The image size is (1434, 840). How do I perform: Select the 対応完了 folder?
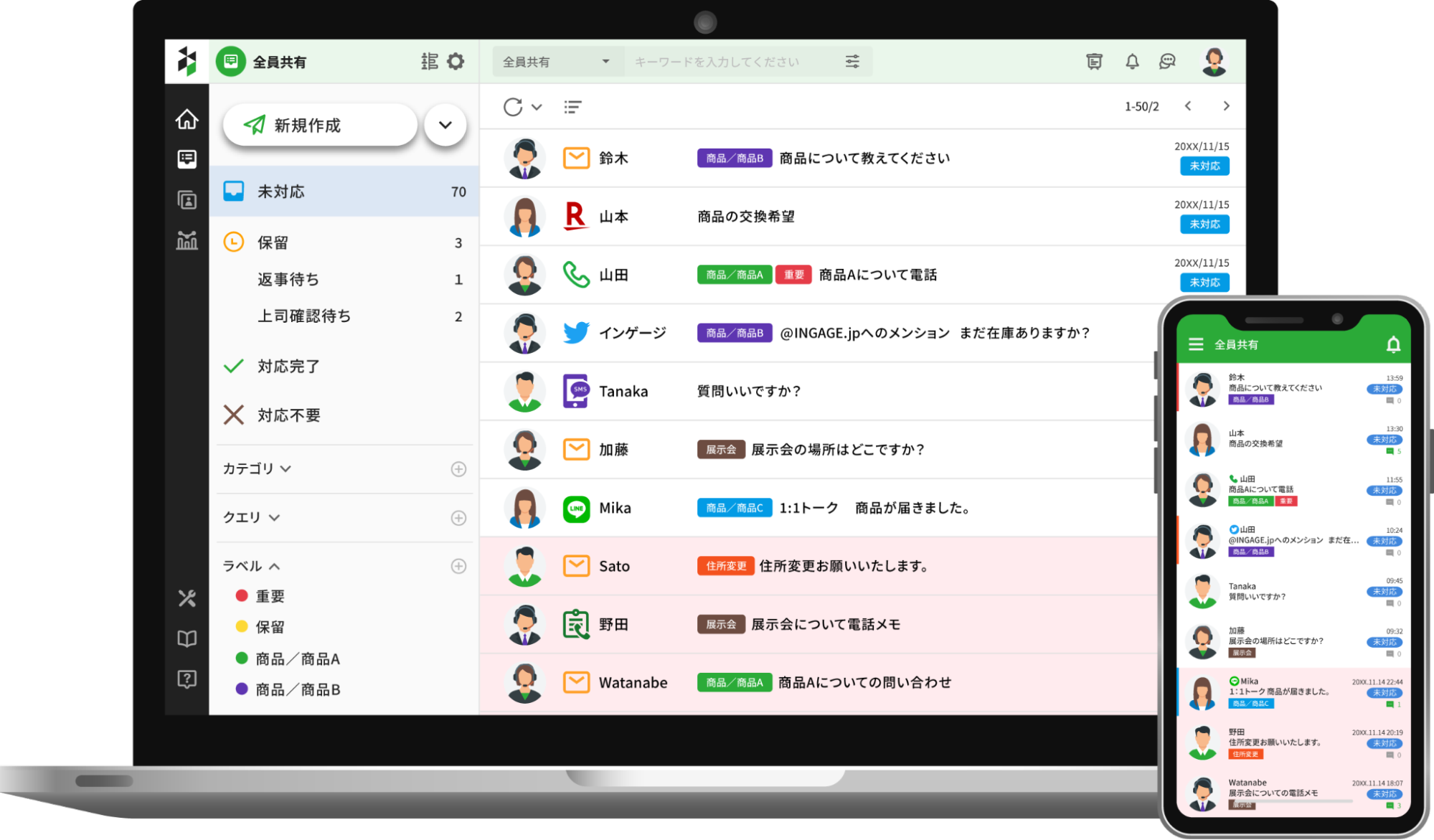pyautogui.click(x=288, y=367)
